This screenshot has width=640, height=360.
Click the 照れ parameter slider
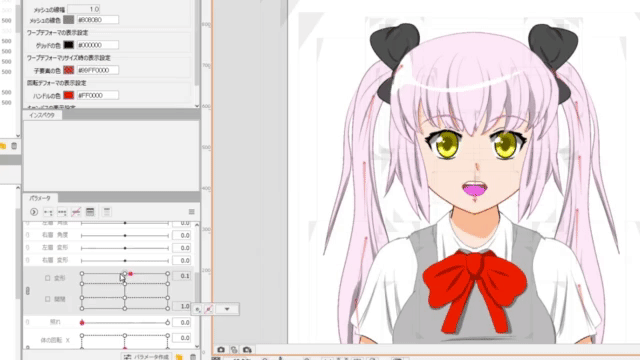(125, 322)
